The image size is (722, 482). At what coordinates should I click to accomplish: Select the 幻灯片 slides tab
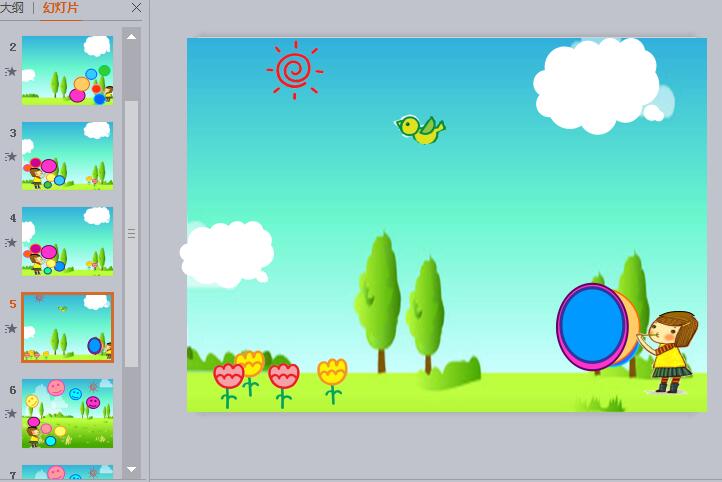click(x=60, y=8)
